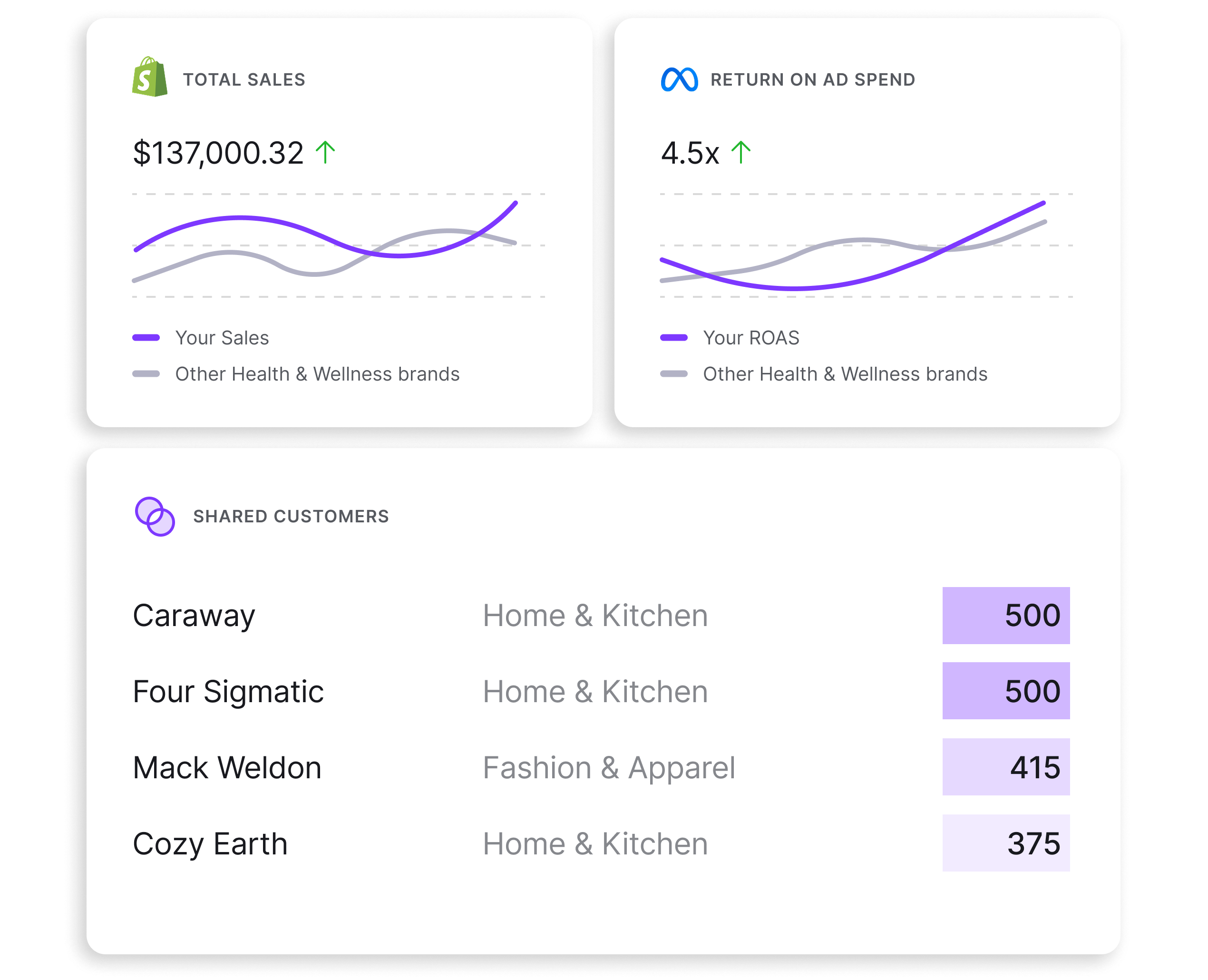
Task: Open the Mack Weldon brand entry
Action: coord(227,768)
